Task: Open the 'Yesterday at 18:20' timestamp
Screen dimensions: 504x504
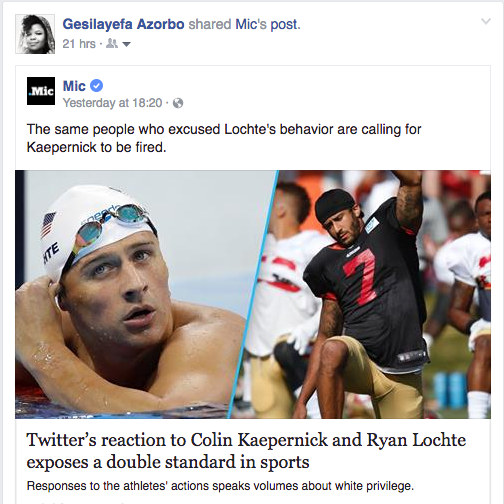Action: 112,103
